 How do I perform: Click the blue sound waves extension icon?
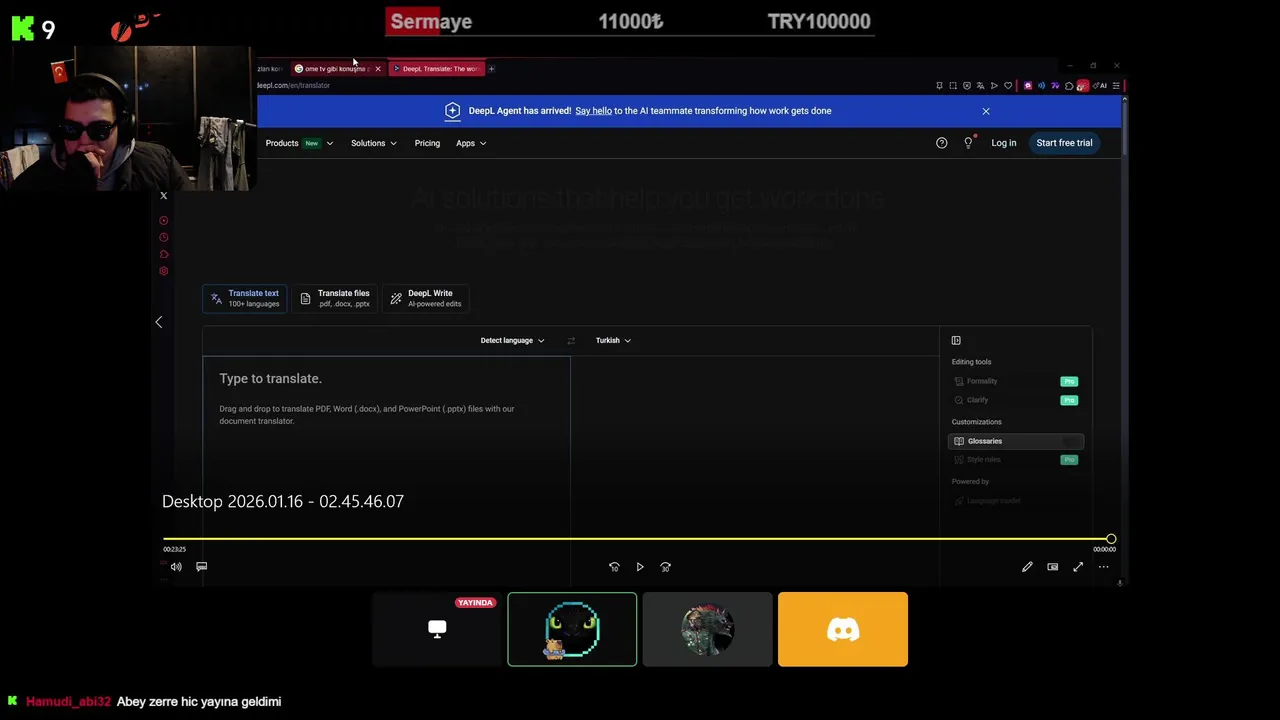(x=1041, y=86)
